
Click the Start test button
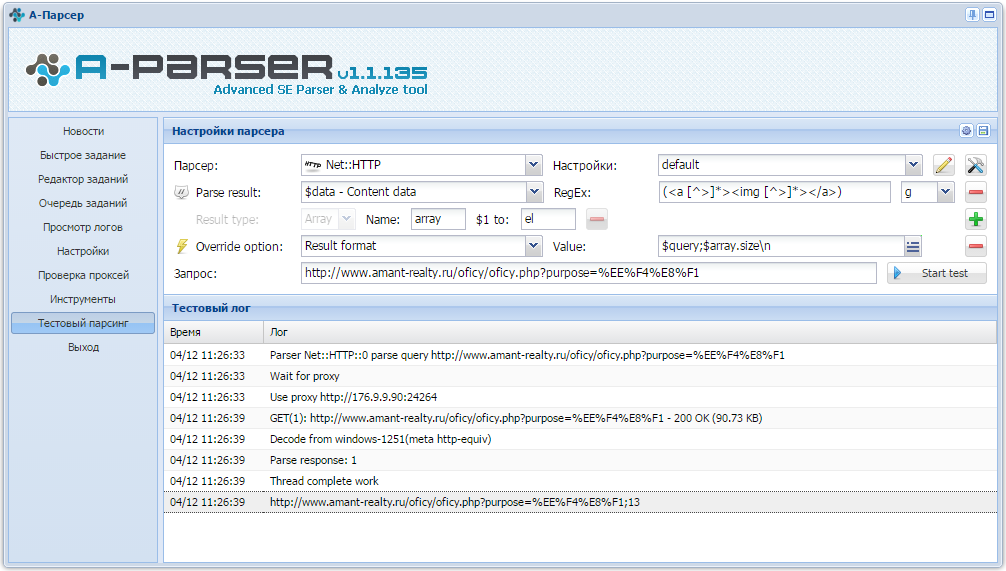pyautogui.click(x=937, y=273)
